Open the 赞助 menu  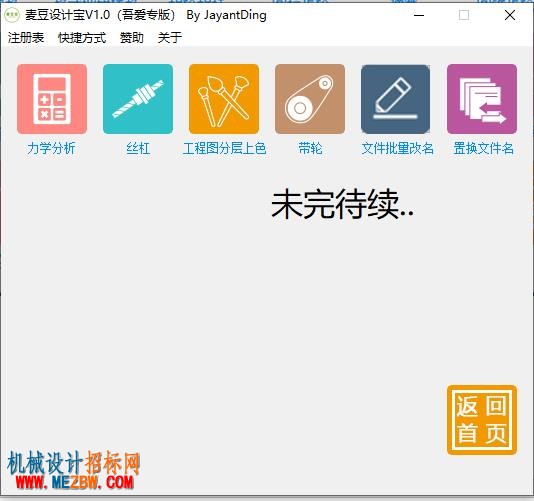(132, 37)
